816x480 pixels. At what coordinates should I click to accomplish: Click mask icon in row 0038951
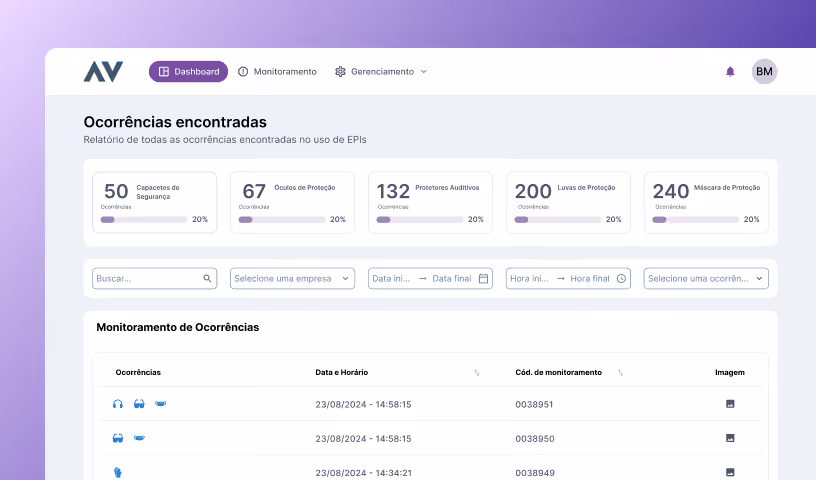(x=160, y=403)
